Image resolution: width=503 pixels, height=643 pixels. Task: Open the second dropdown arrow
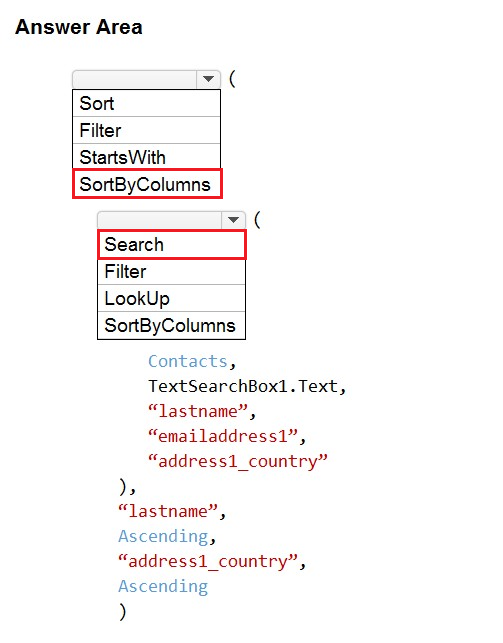(x=233, y=220)
